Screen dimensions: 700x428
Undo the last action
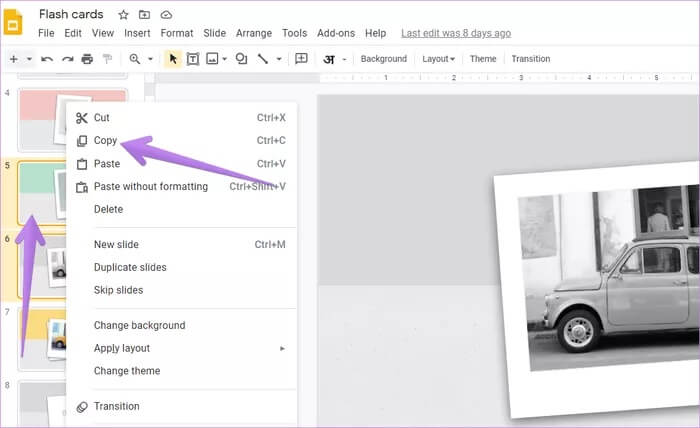(x=47, y=59)
